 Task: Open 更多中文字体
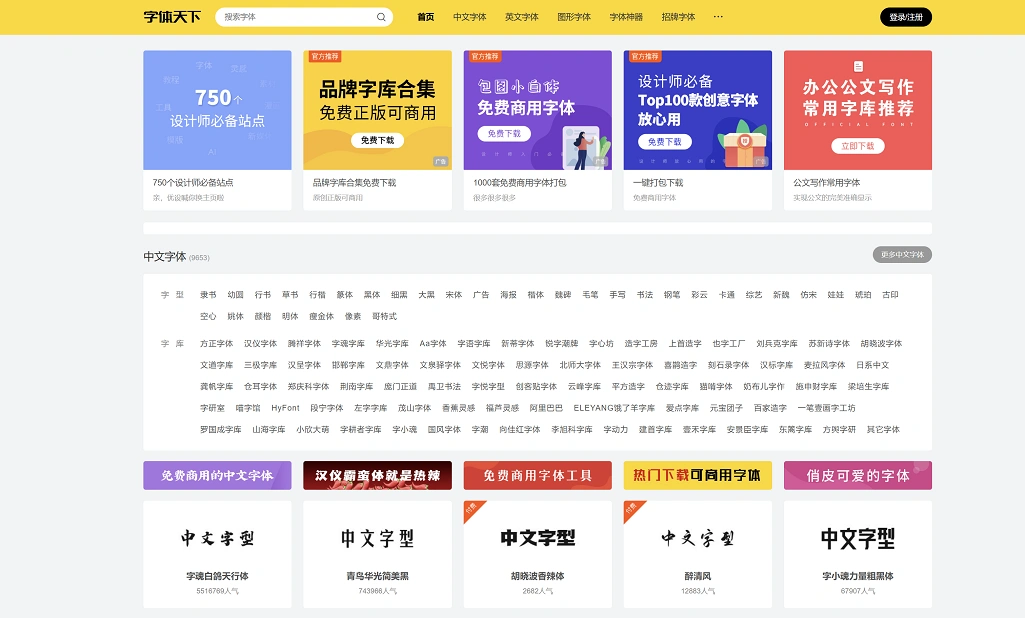point(903,254)
